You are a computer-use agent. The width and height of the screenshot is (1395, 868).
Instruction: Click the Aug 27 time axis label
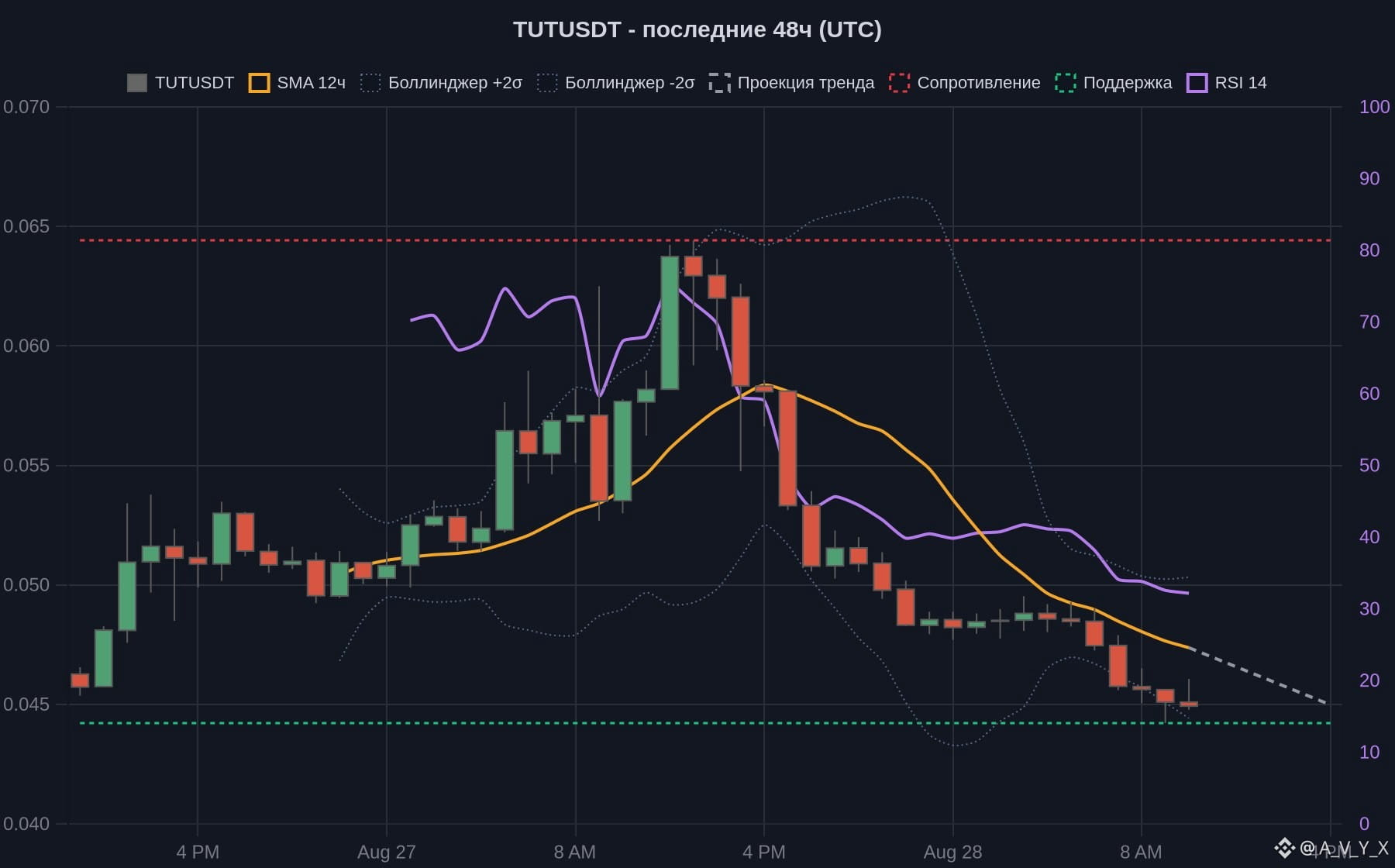pyautogui.click(x=387, y=852)
